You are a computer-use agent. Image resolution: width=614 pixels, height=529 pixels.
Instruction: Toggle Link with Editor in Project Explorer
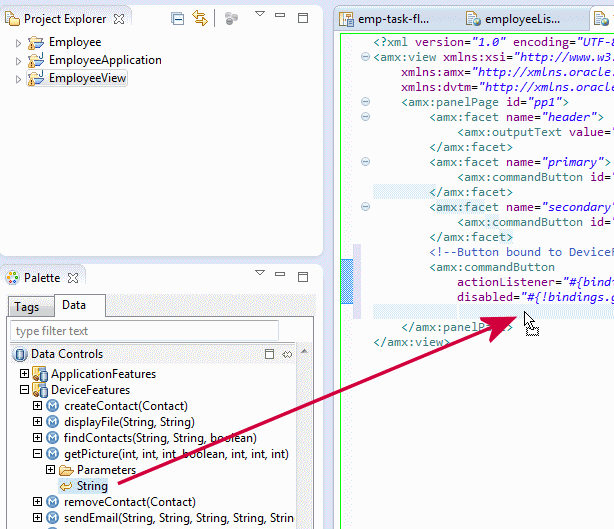coord(200,18)
